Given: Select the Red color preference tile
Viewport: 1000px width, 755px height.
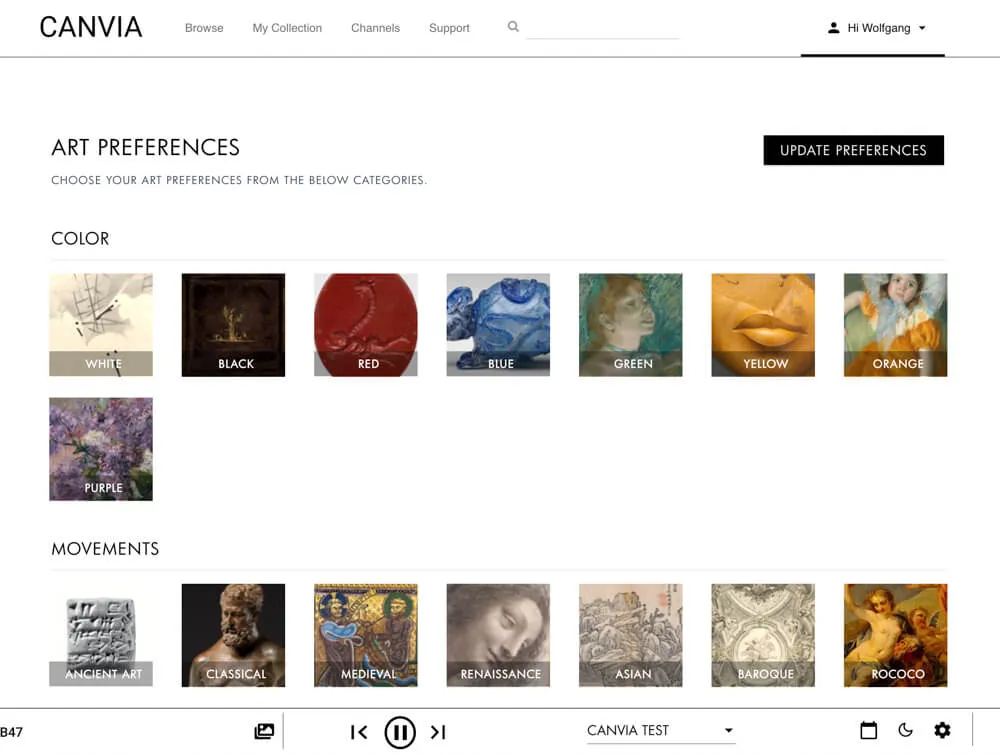Looking at the screenshot, I should 365,325.
